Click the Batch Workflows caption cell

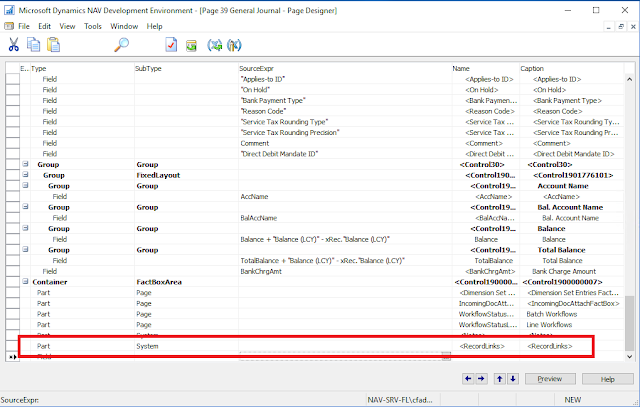[x=571, y=314]
